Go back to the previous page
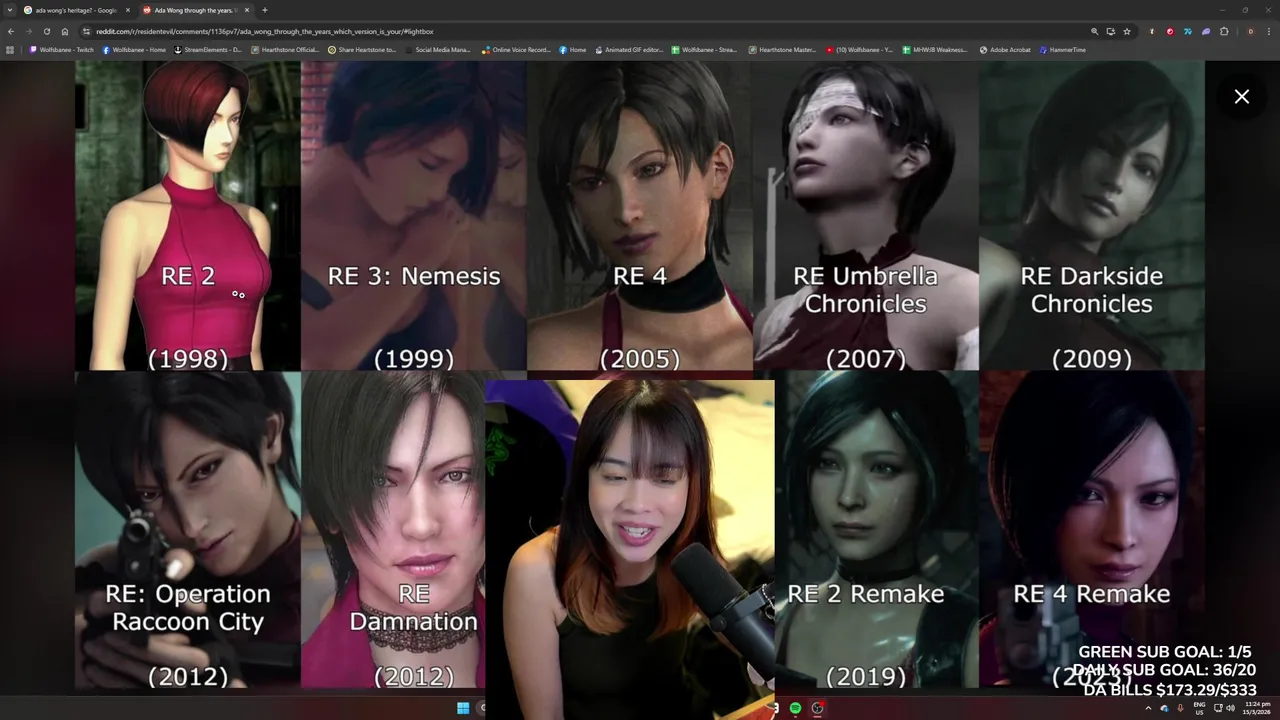Image resolution: width=1280 pixels, height=720 pixels. pos(11,31)
